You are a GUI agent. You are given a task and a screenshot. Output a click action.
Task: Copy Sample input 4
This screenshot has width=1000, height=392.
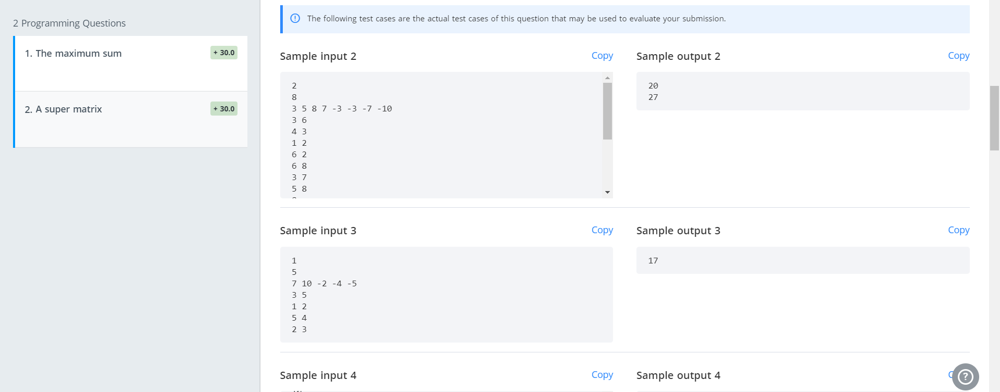click(602, 375)
